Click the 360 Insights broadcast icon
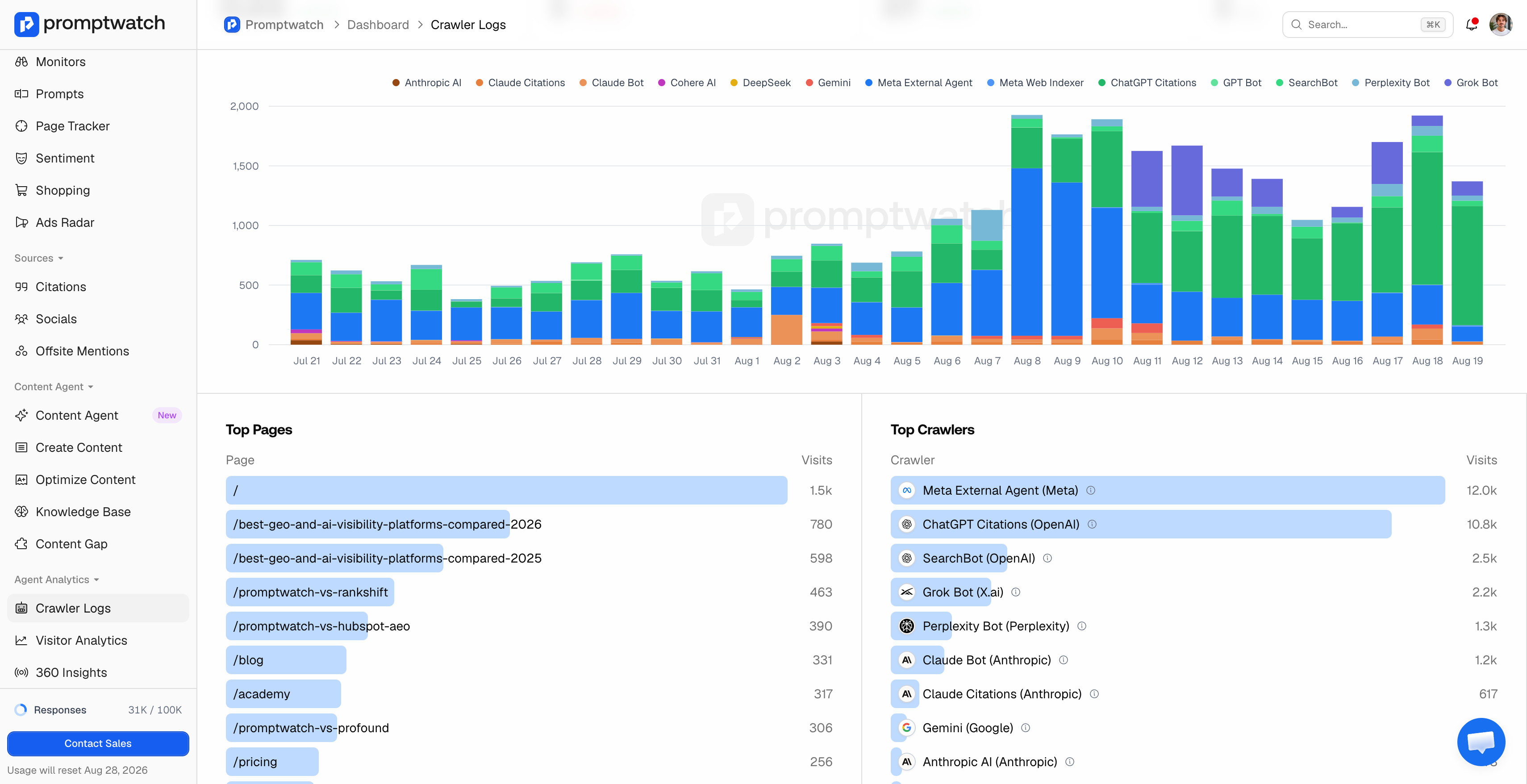Image resolution: width=1527 pixels, height=784 pixels. [x=21, y=672]
